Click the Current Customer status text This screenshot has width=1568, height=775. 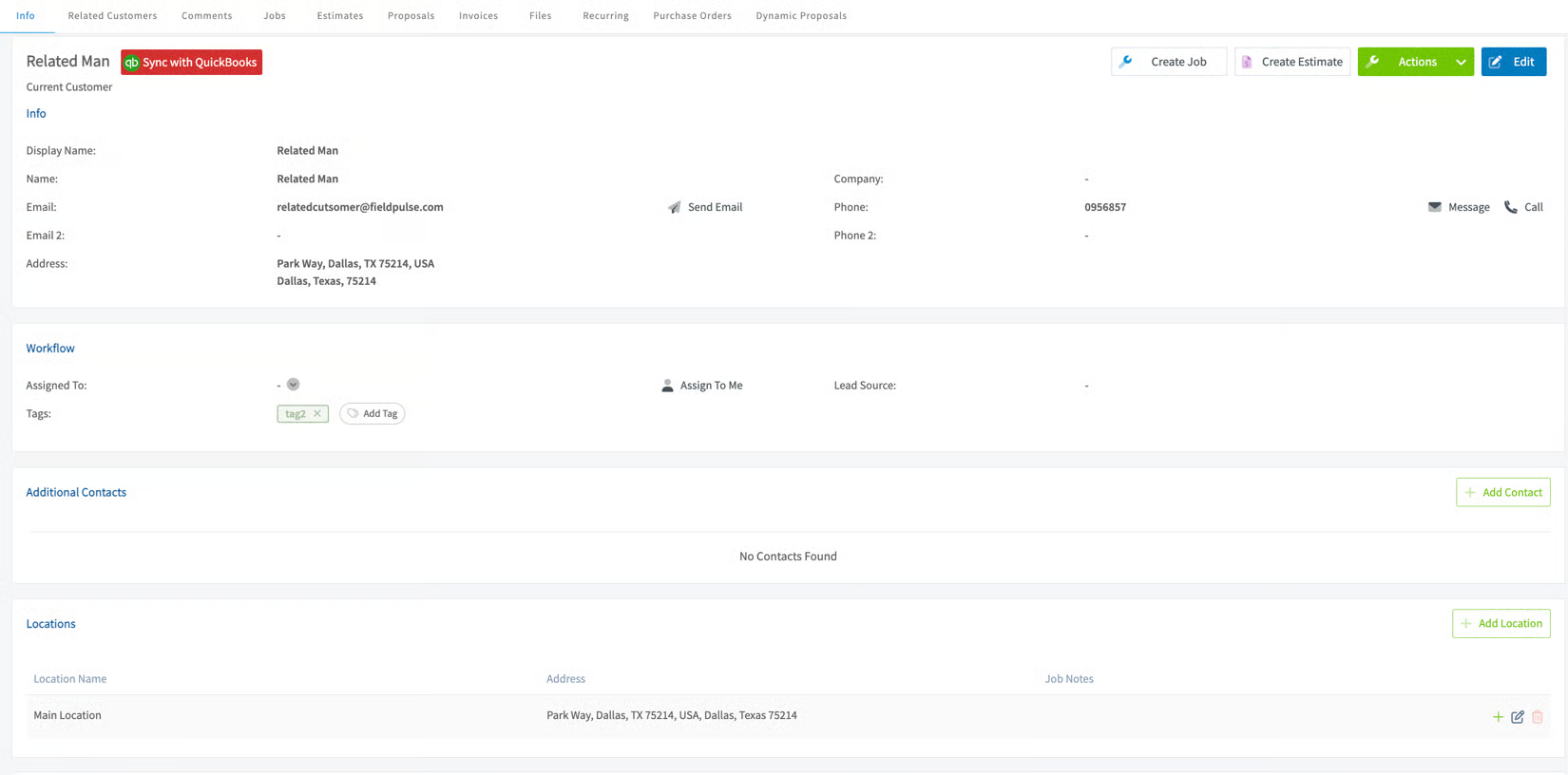69,87
